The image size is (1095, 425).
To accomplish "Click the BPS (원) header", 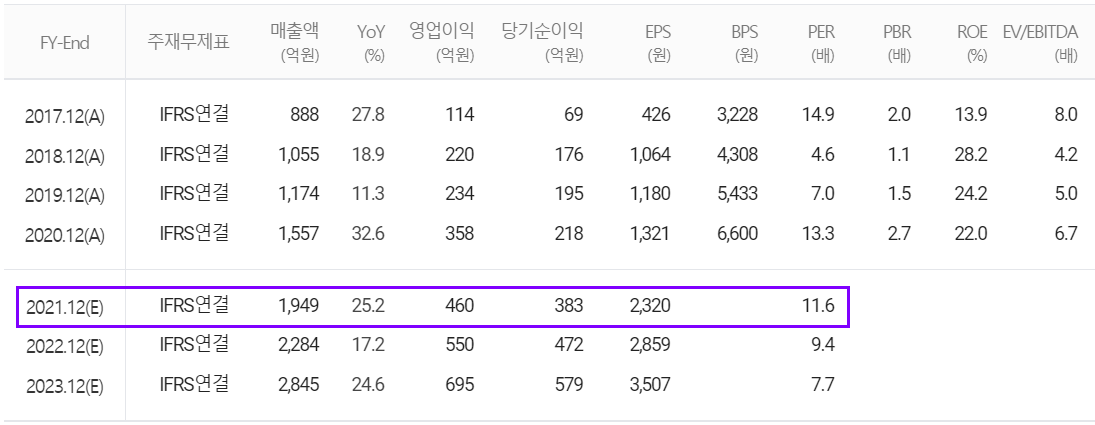I will 744,43.
